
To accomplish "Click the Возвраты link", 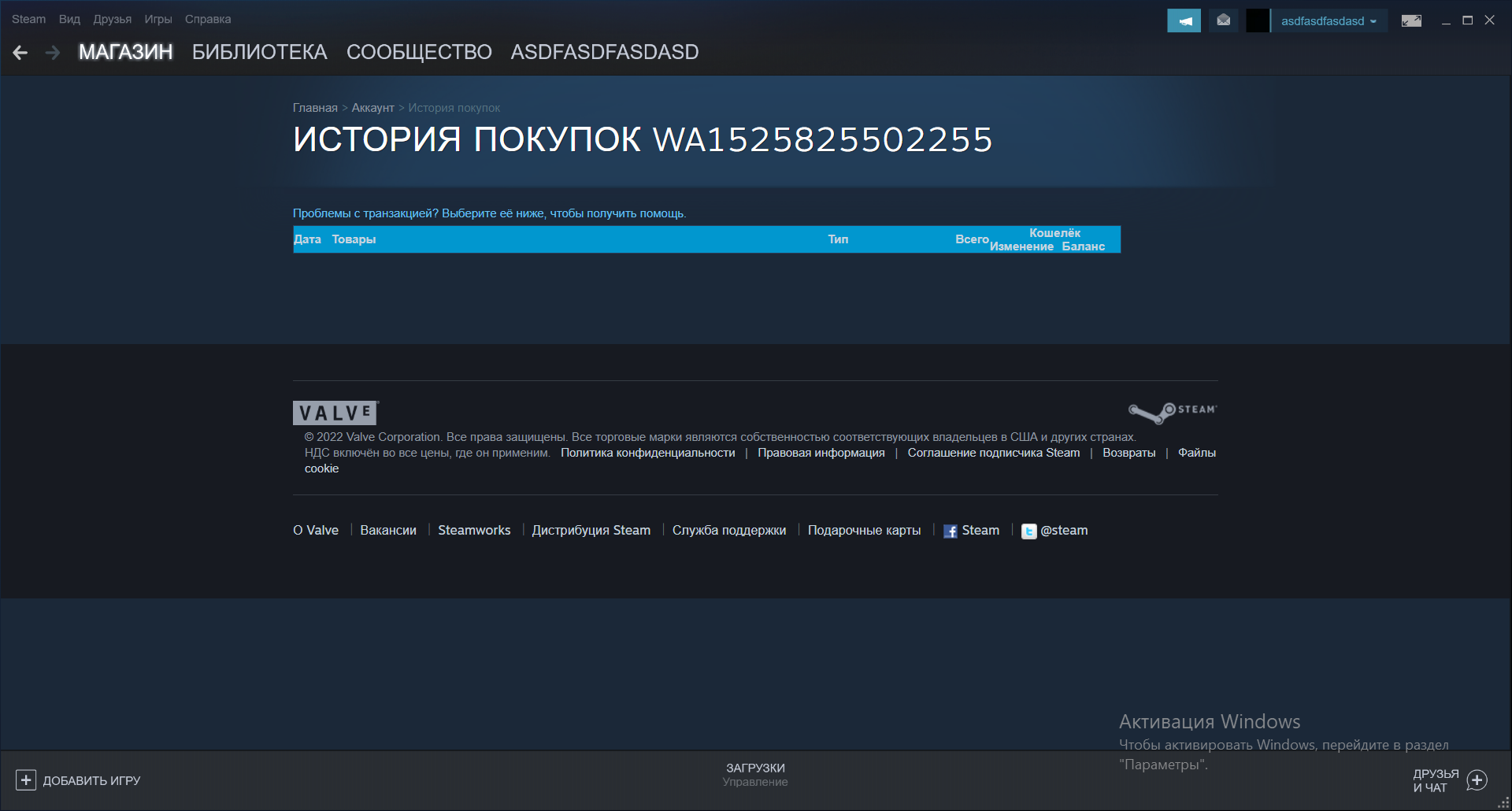I will (1128, 453).
